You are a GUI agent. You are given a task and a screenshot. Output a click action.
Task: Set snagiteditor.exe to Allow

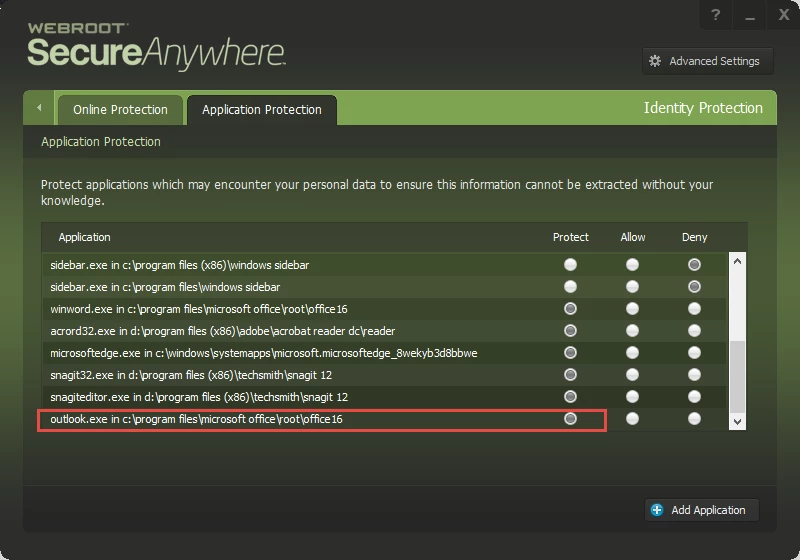click(632, 397)
